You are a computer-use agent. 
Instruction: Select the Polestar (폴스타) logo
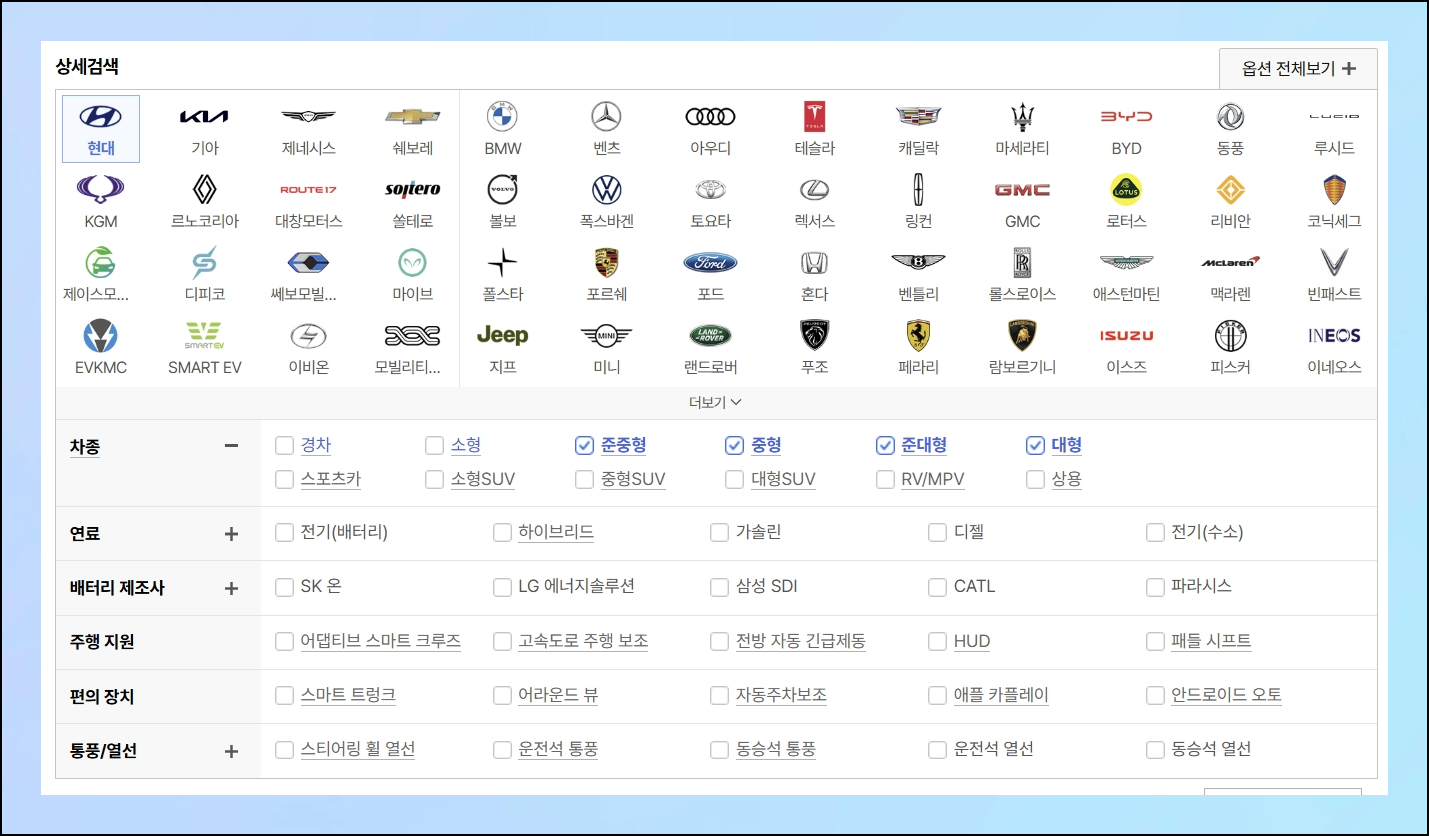(x=502, y=262)
